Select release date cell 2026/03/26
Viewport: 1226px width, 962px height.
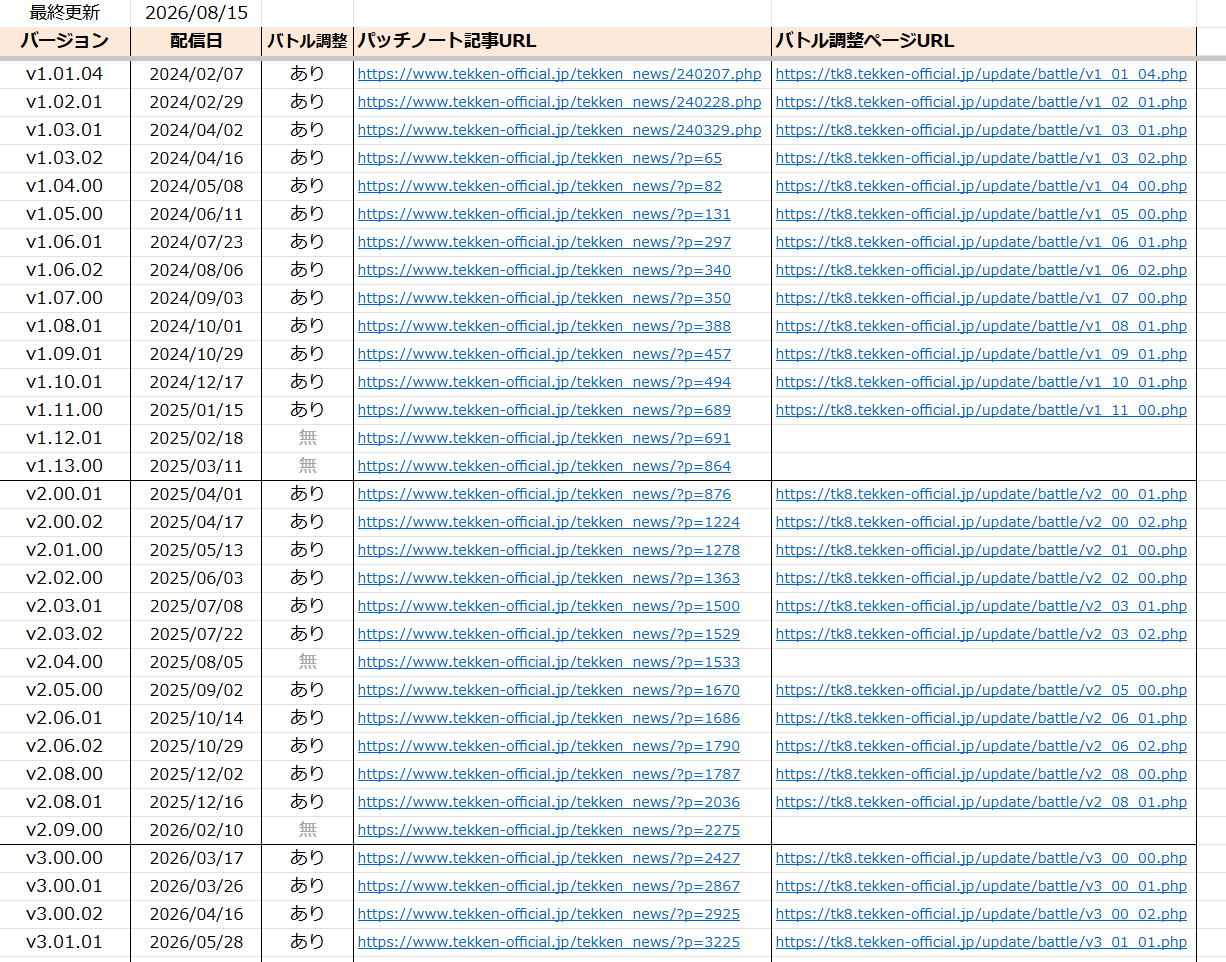pos(196,886)
